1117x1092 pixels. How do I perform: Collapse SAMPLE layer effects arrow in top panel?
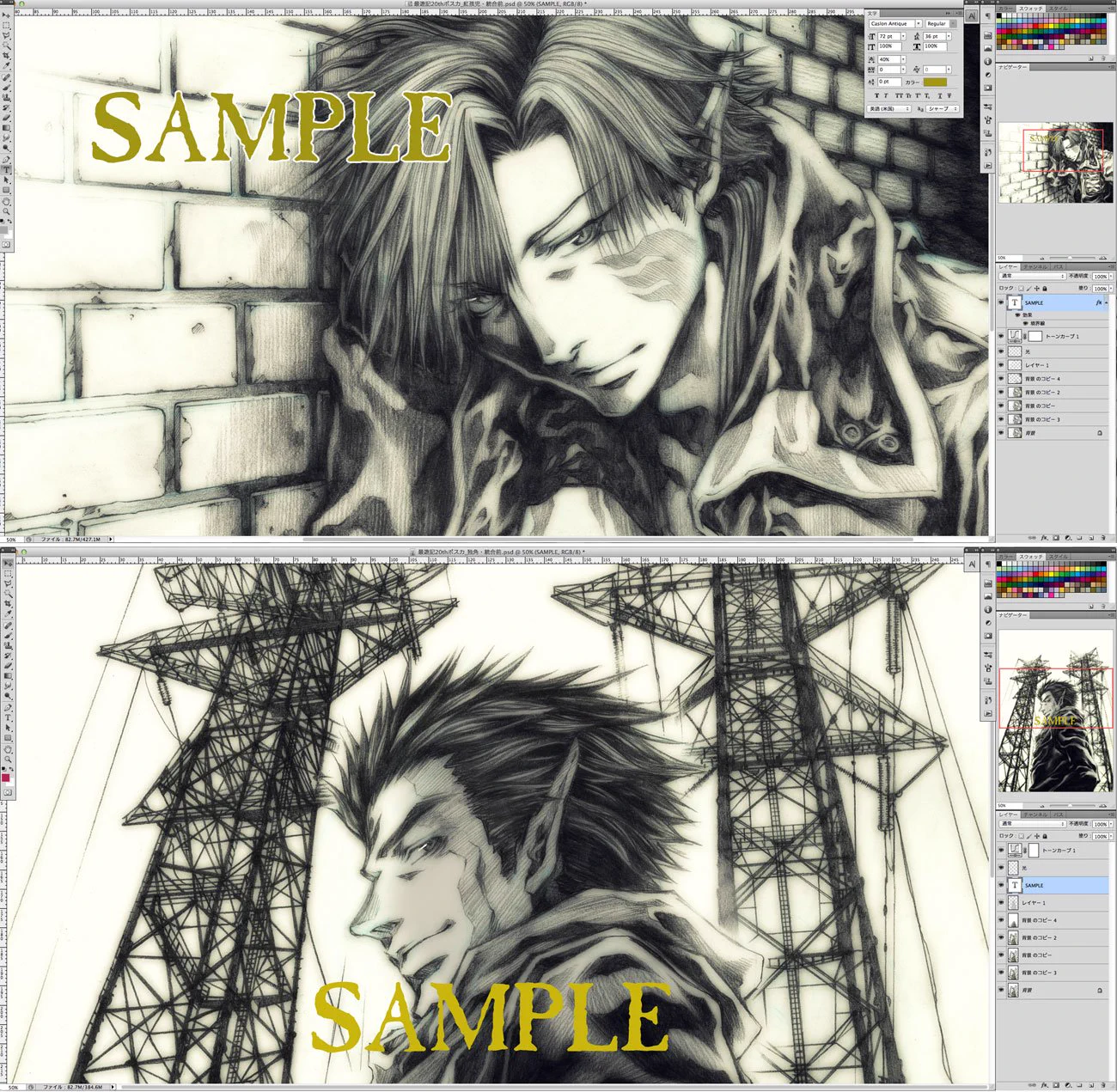tap(1106, 302)
